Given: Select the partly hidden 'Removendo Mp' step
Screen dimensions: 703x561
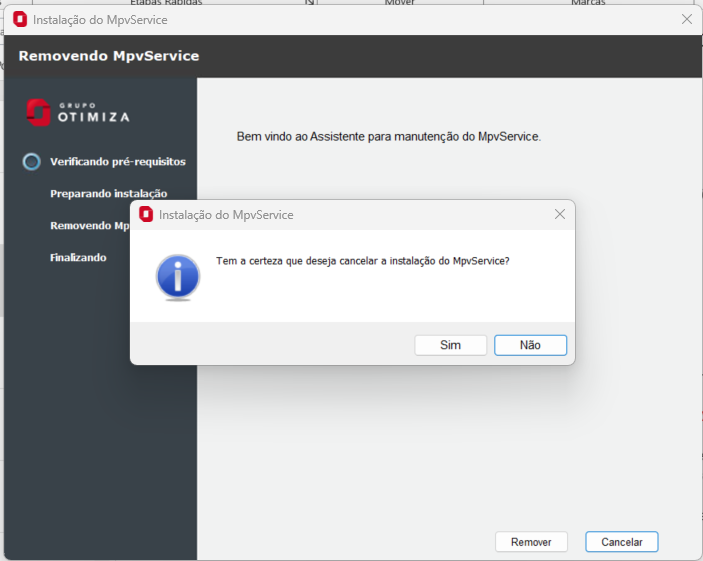Looking at the screenshot, I should click(x=90, y=226).
